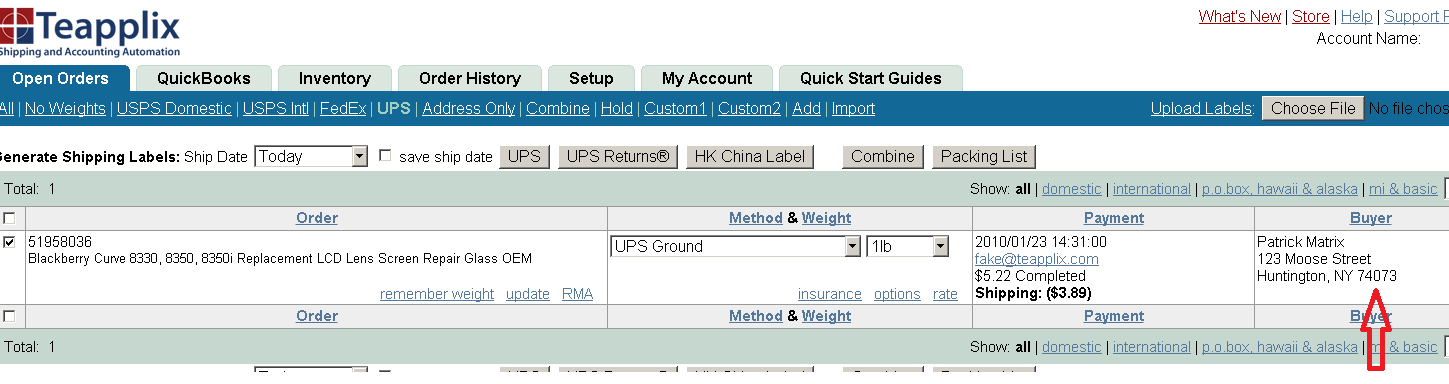
Task: Sort by Method in top header
Action: tap(756, 218)
